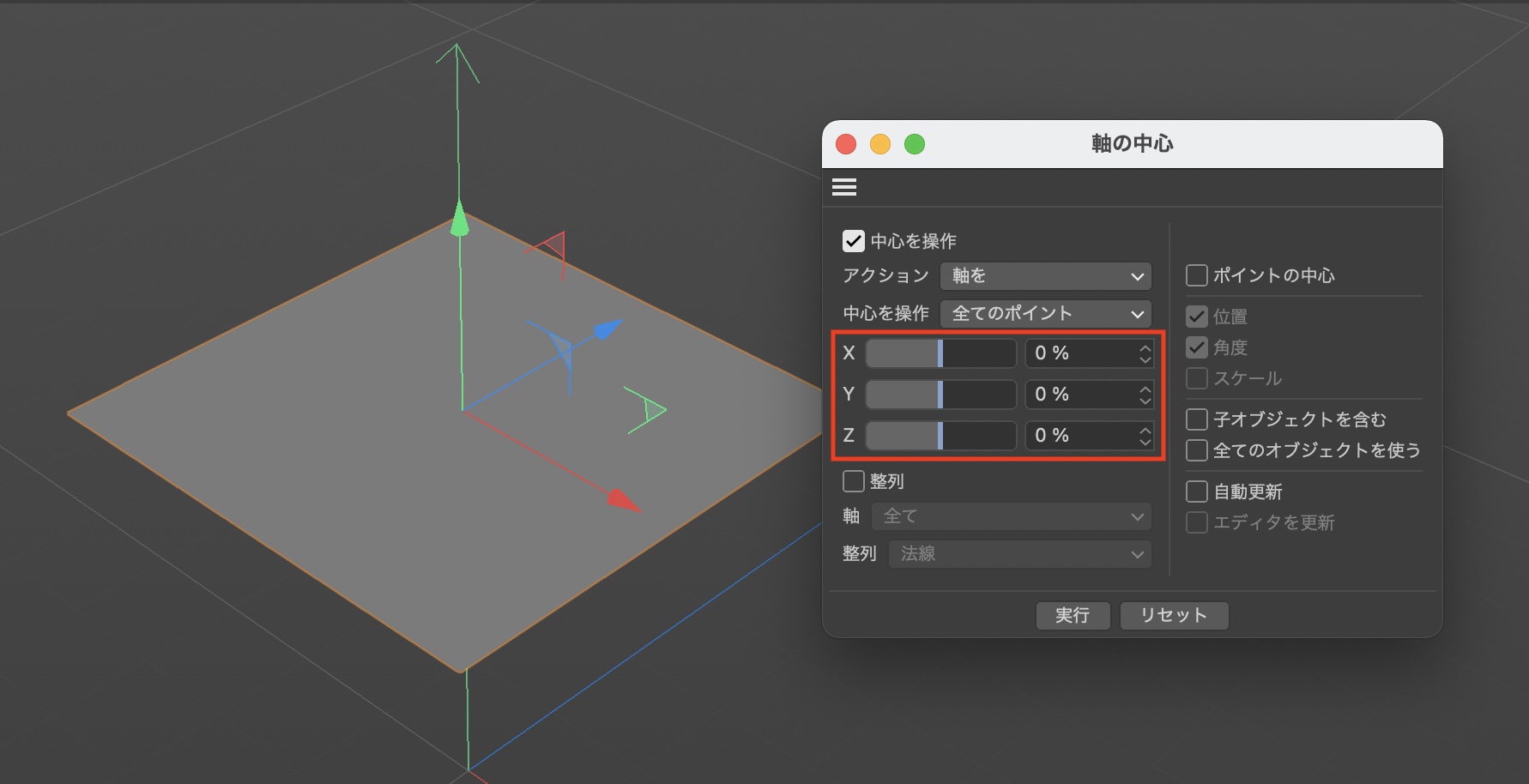This screenshot has height=784, width=1529.
Task: Uncheck the 中心を操作 checkbox
Action: (854, 241)
